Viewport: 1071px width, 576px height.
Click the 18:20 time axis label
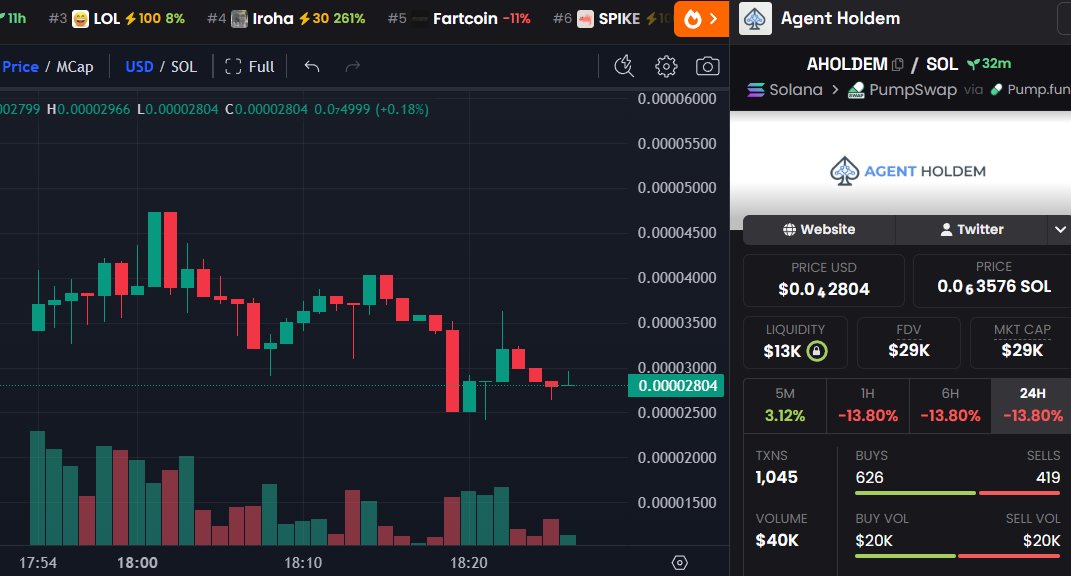click(x=469, y=563)
